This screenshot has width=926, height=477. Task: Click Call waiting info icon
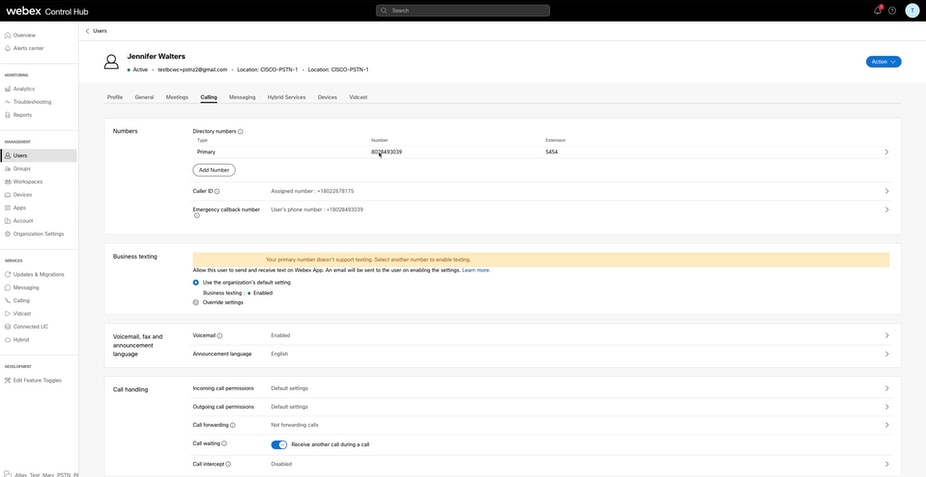click(224, 443)
